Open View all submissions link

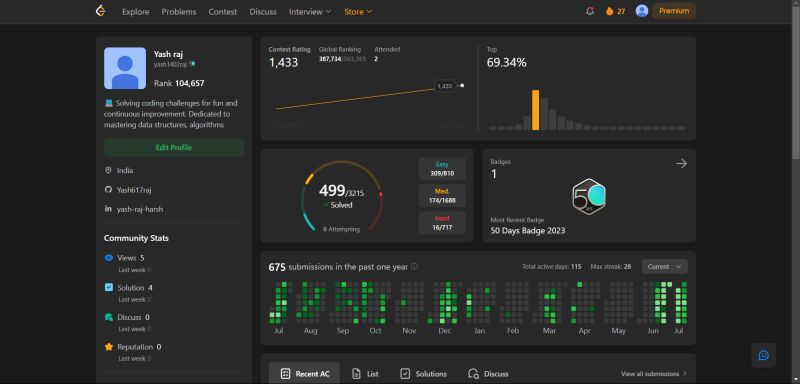(x=654, y=374)
